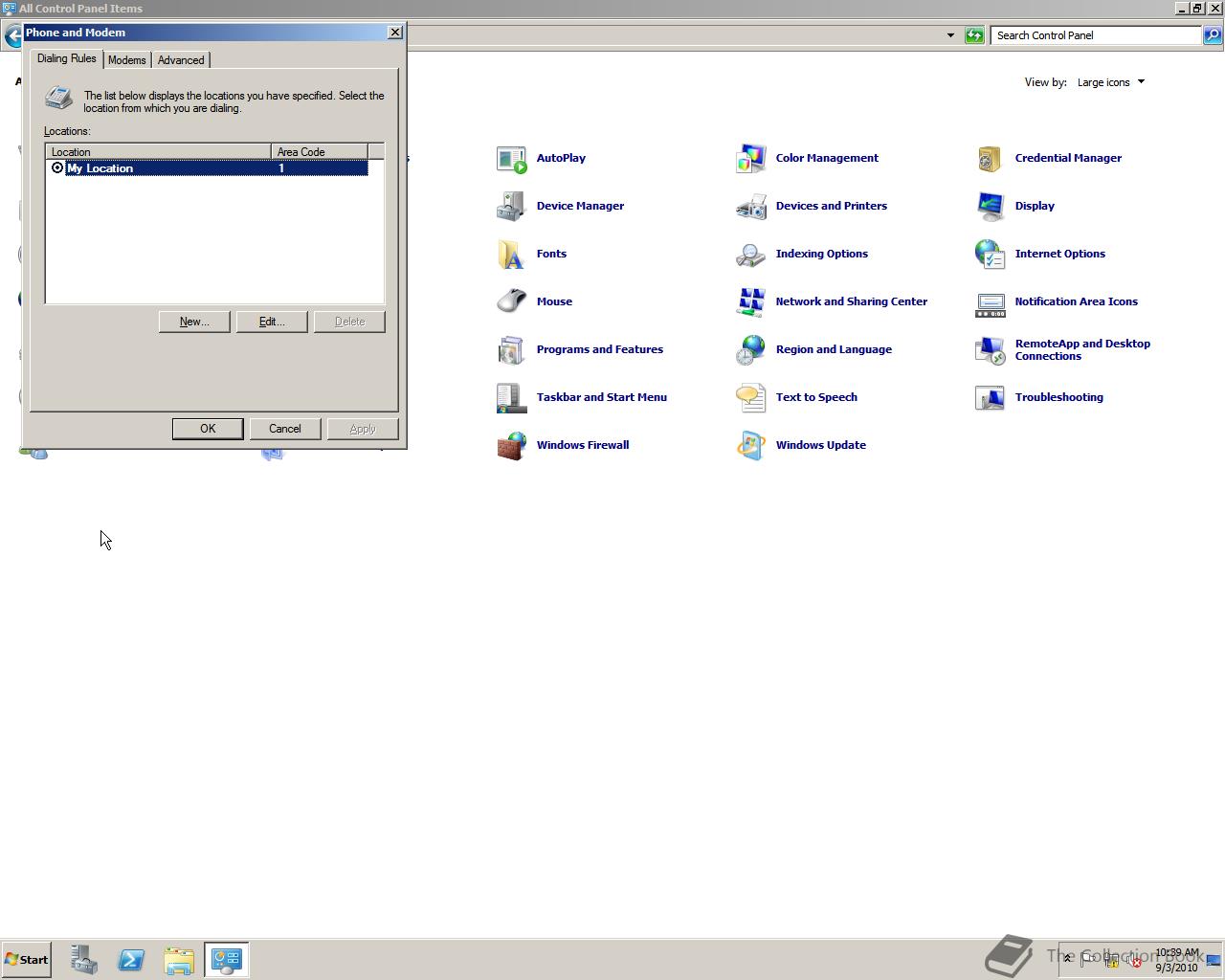The width and height of the screenshot is (1225, 980).
Task: Click the Search Control Panel magnifier icon
Action: (x=1212, y=35)
